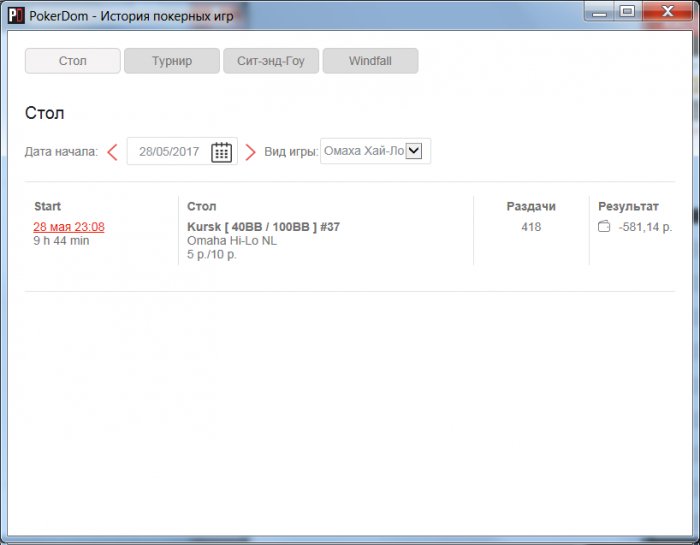Click the Стол column header in table

pyautogui.click(x=202, y=206)
